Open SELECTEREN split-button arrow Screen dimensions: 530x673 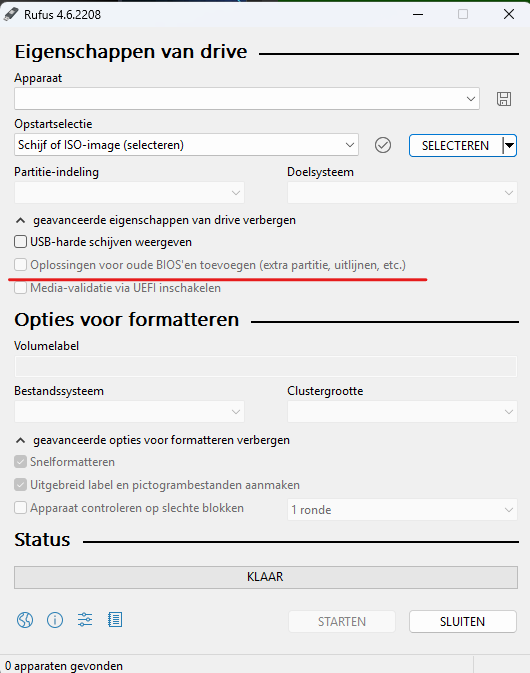[509, 146]
